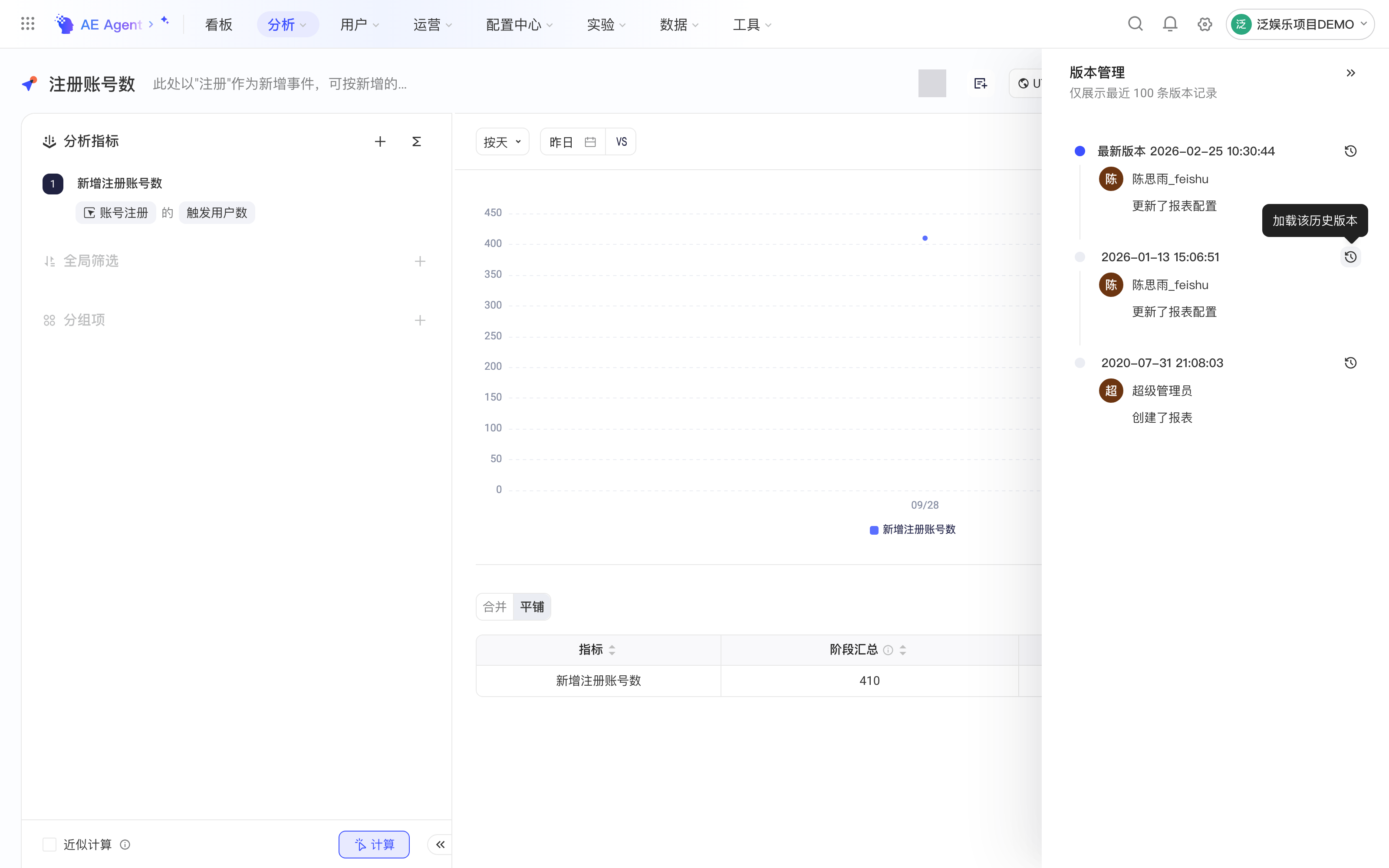Go to the 看板 tab
The image size is (1389, 868).
tap(219, 24)
